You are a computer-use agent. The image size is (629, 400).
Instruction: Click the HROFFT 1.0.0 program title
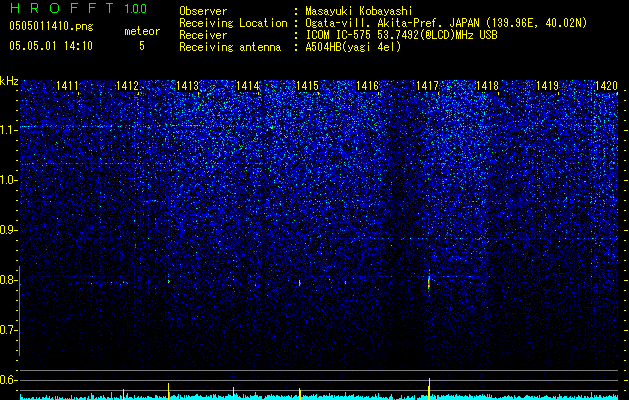pos(79,8)
